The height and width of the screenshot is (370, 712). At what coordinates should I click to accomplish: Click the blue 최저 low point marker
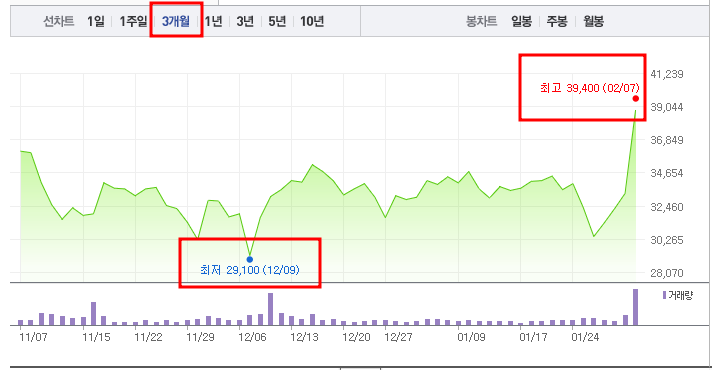click(250, 260)
